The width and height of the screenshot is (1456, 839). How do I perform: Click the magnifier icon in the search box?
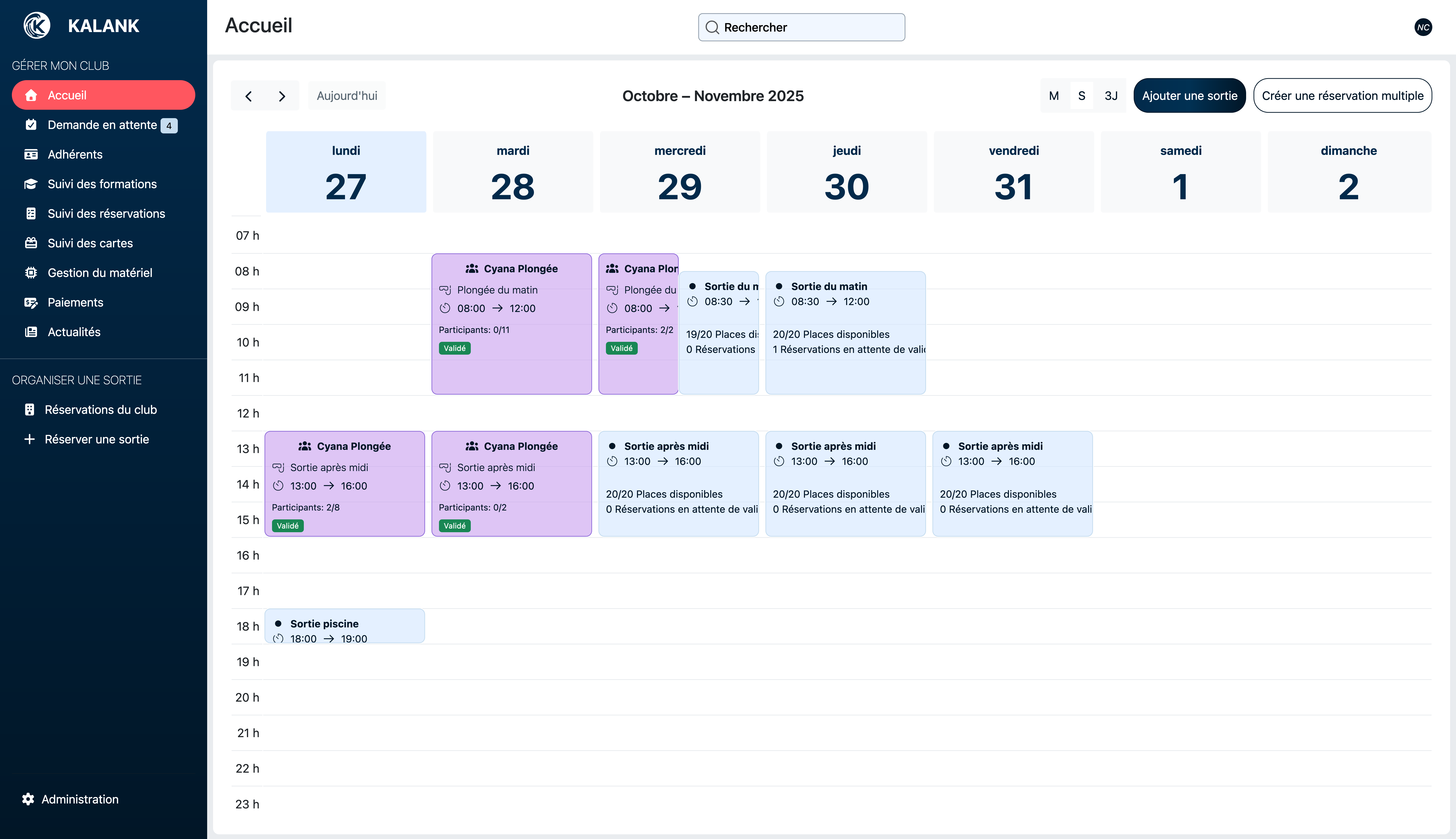coord(712,28)
